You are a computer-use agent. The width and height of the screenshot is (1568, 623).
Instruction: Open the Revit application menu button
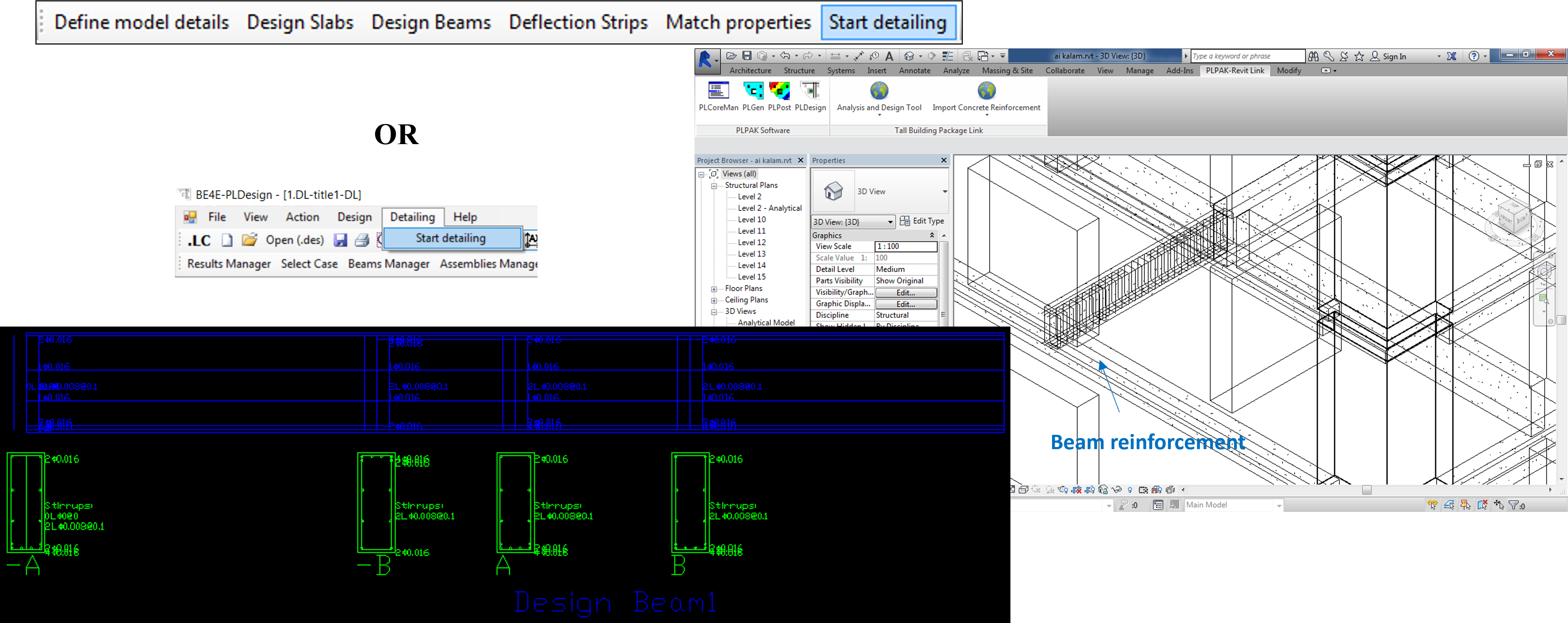[x=707, y=61]
